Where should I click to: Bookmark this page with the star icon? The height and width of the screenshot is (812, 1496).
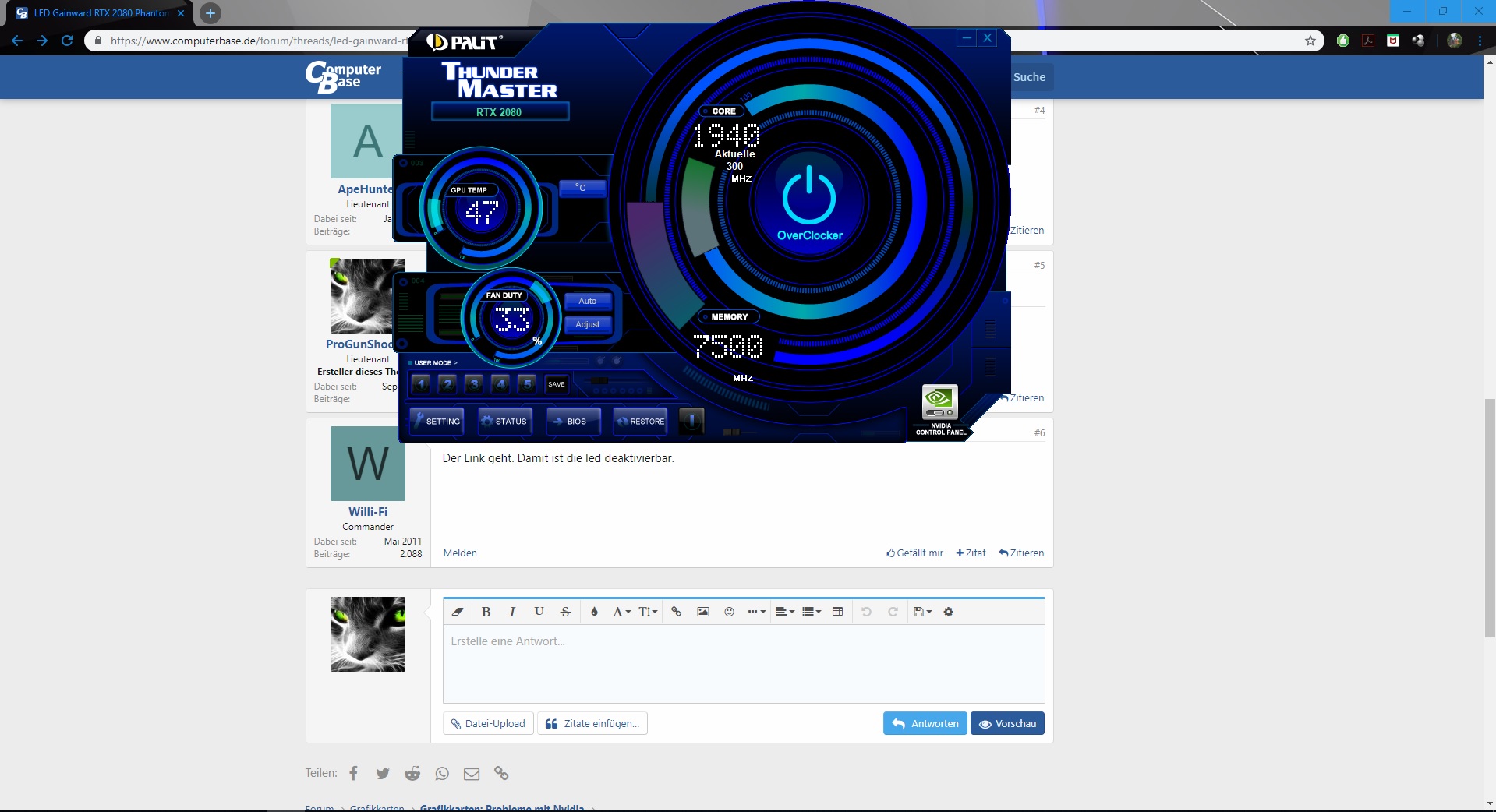tap(1310, 41)
